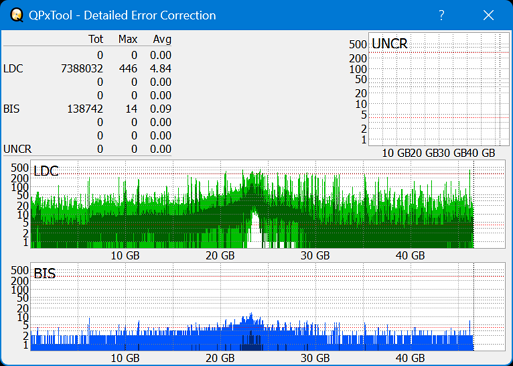The height and width of the screenshot is (366, 513).
Task: Click the Avg column header
Action: click(162, 39)
